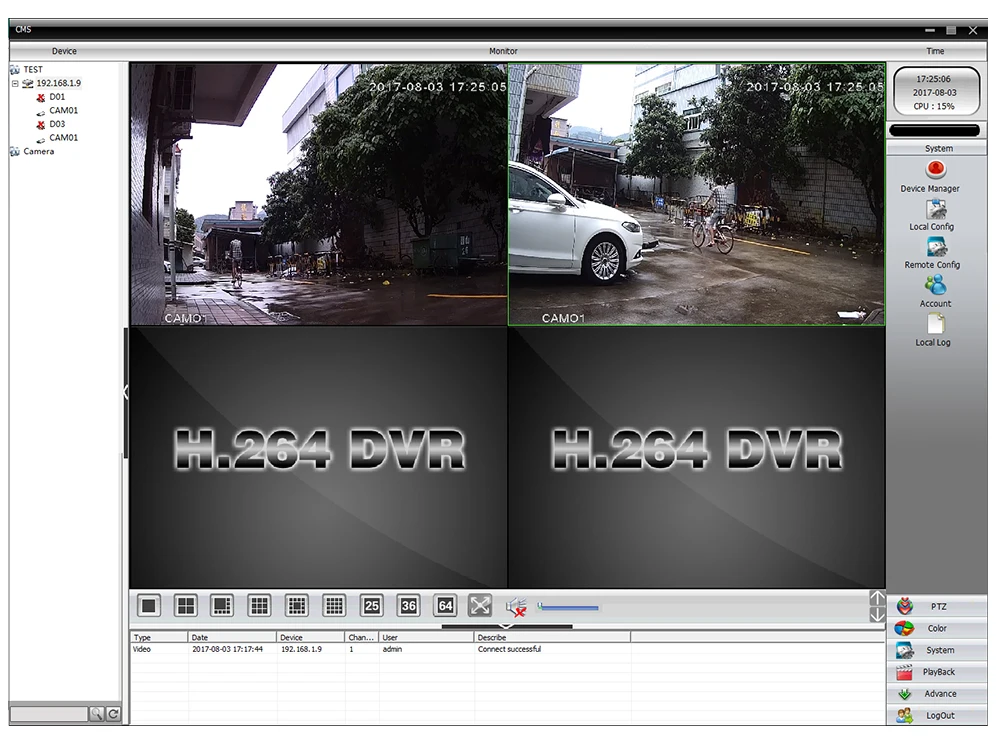Click the page up arrow beside toolbar
The width and height of the screenshot is (1000, 747).
(x=878, y=598)
